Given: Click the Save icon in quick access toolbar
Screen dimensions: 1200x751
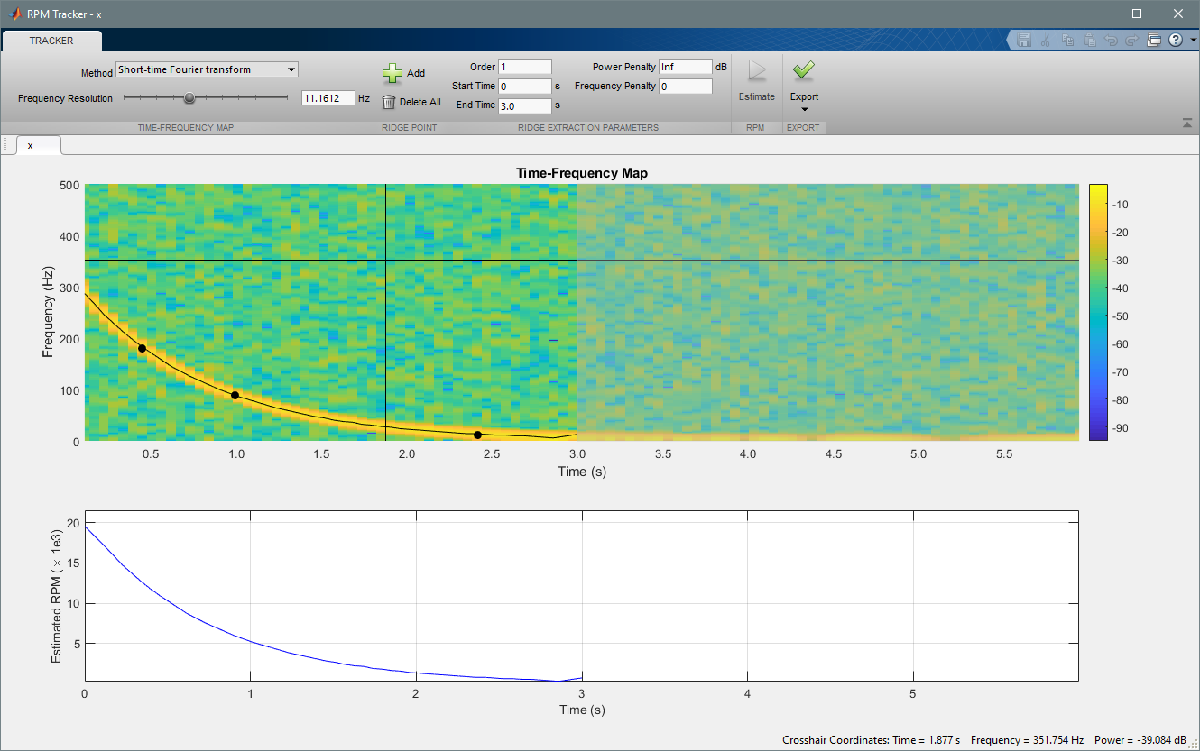Looking at the screenshot, I should [1023, 41].
